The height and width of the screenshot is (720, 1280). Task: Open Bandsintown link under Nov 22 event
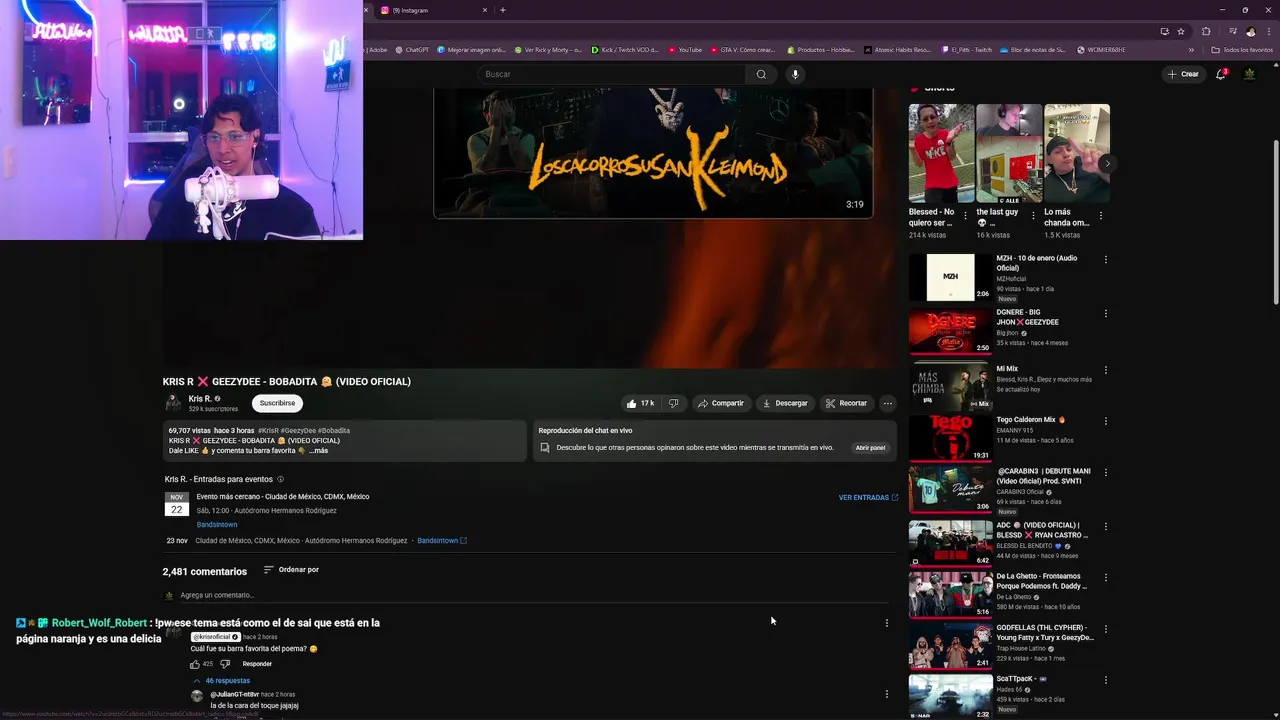(217, 524)
